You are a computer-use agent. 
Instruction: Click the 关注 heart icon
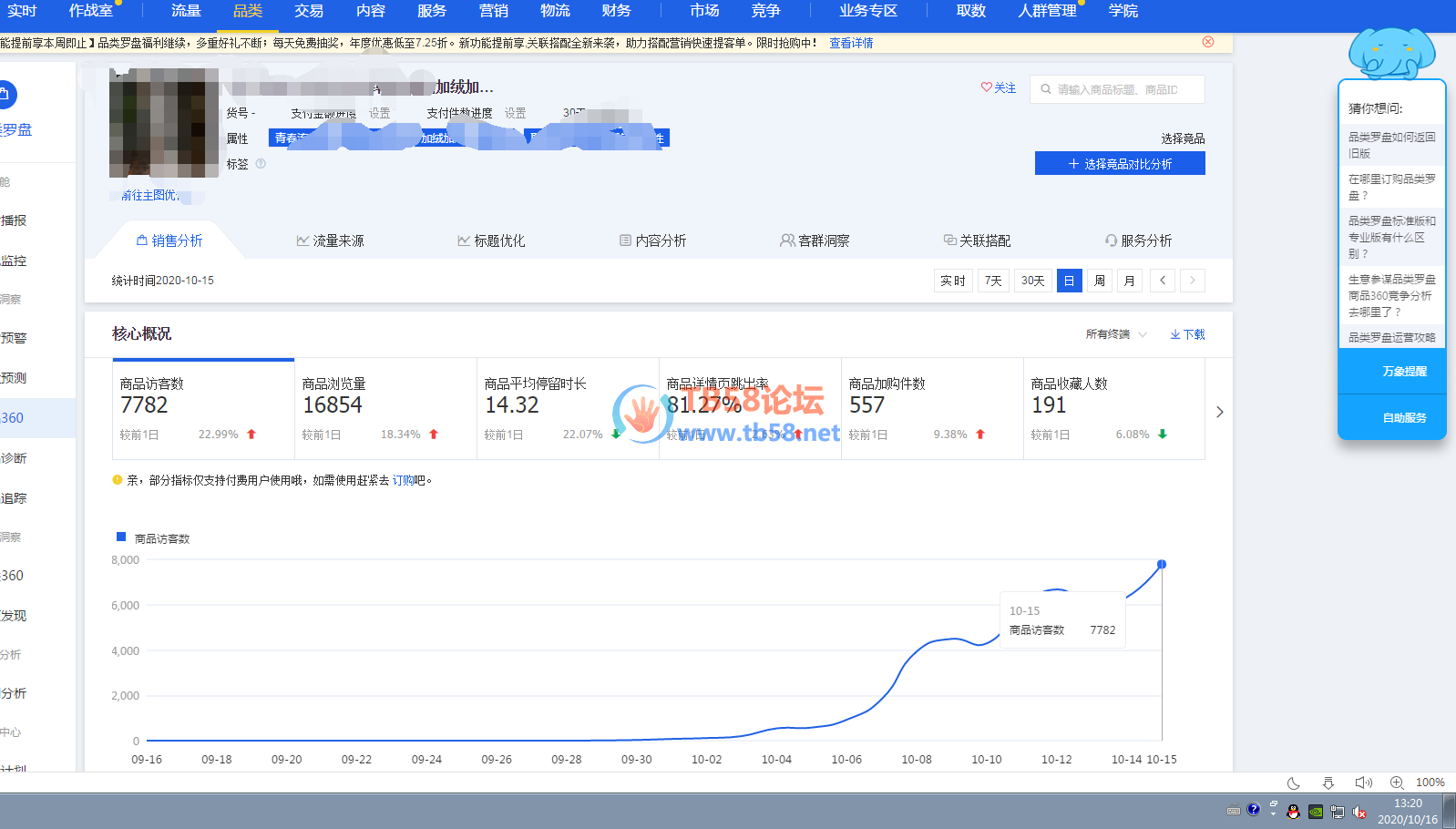[986, 87]
